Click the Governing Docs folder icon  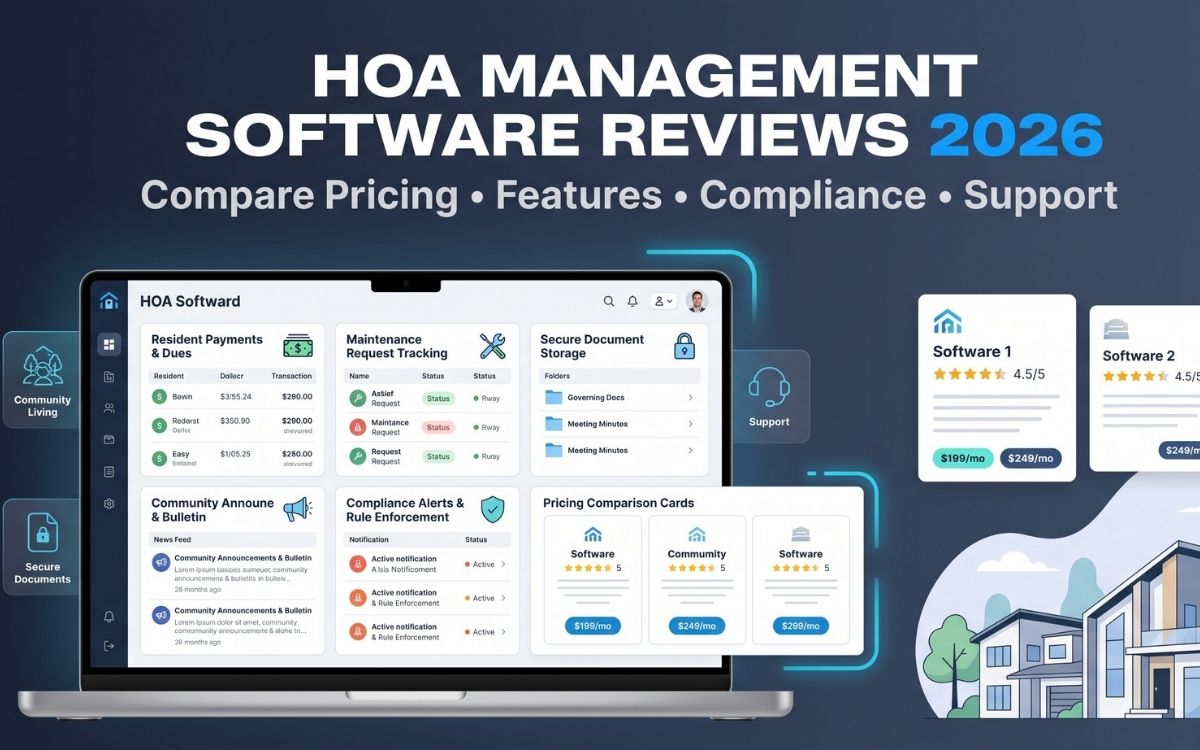pyautogui.click(x=553, y=397)
